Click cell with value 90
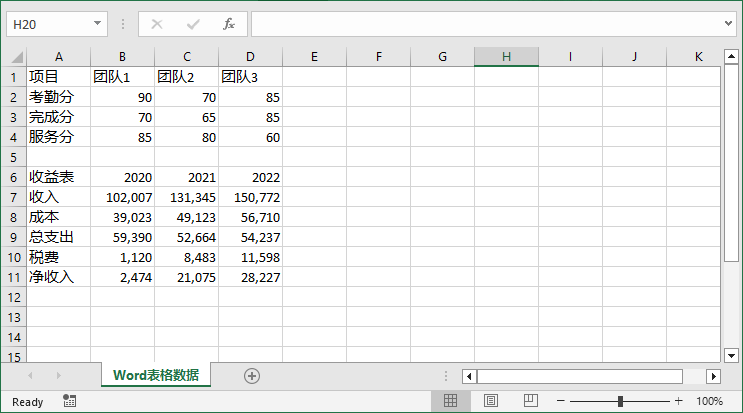The width and height of the screenshot is (743, 413). [122, 97]
